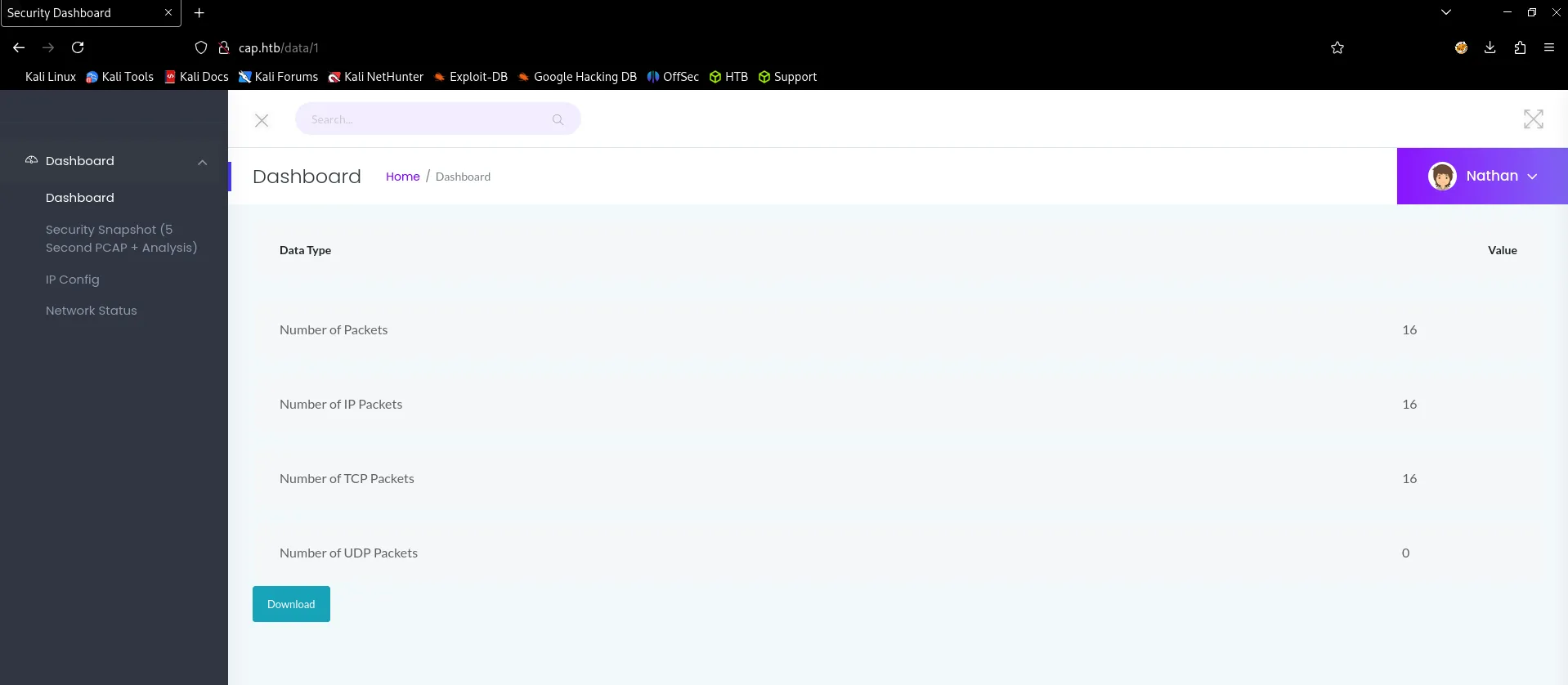
Task: Open HTB bookmark
Action: [728, 77]
